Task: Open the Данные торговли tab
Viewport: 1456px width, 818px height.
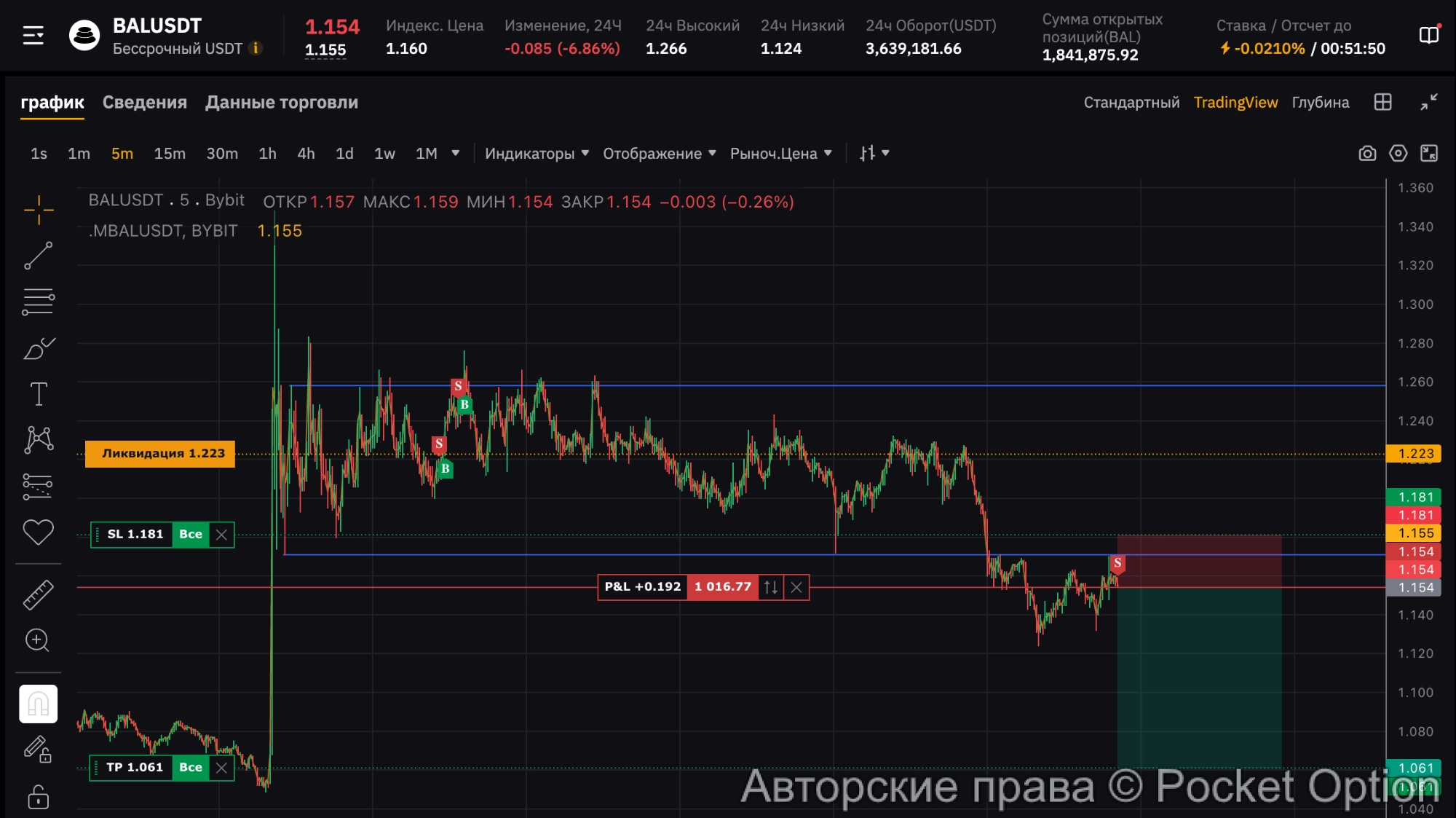Action: tap(281, 102)
